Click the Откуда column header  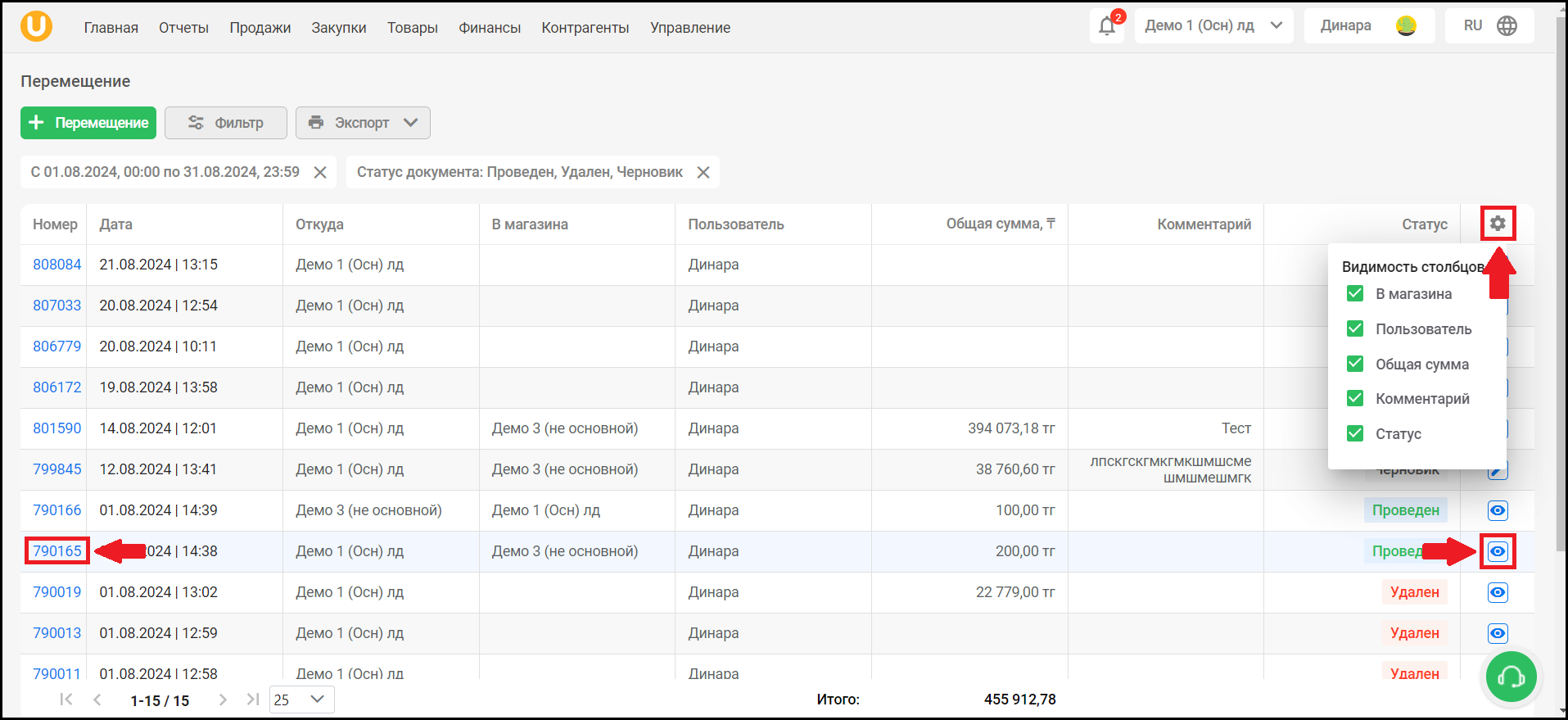tap(319, 224)
